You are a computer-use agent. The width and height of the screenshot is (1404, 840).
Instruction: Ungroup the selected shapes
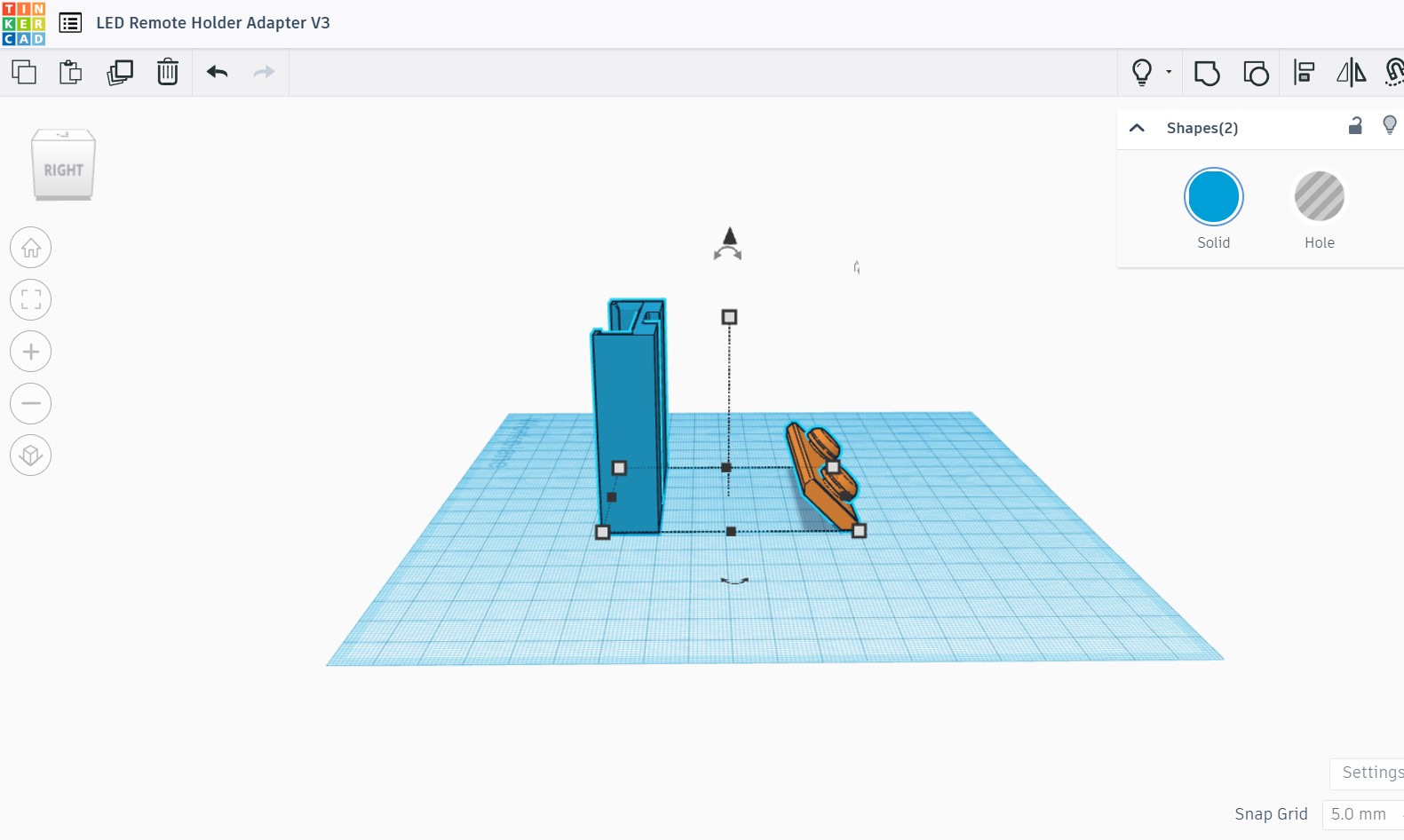click(1256, 72)
